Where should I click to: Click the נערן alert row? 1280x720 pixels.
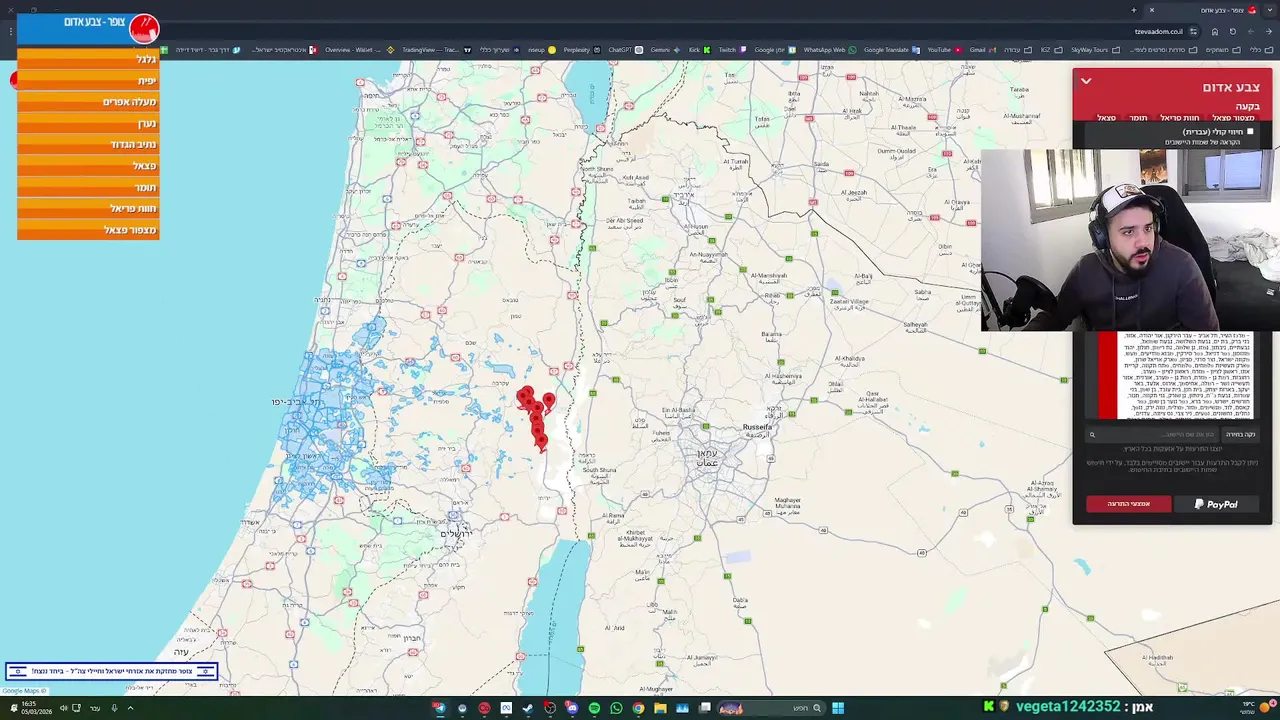click(x=88, y=123)
